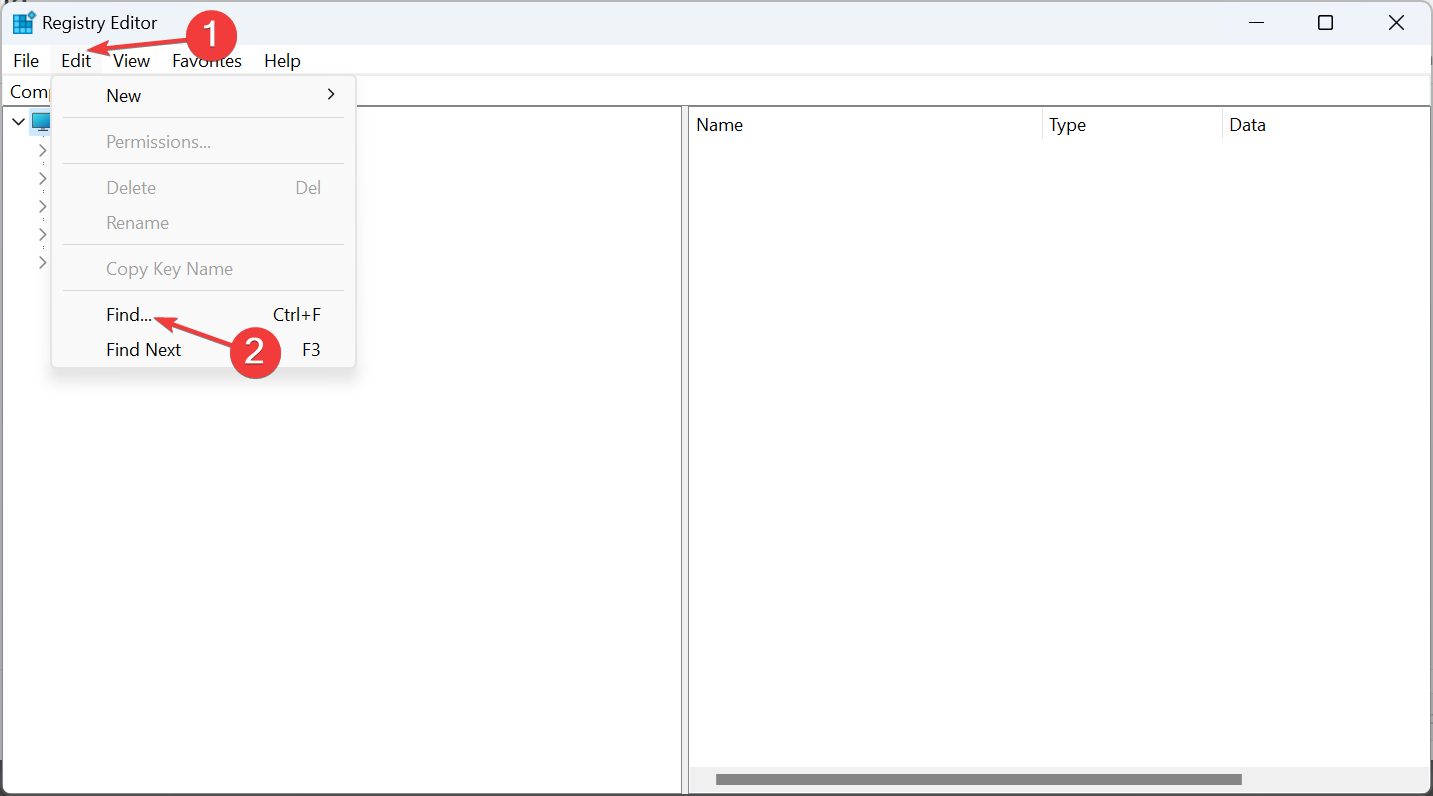Viewport: 1433px width, 796px height.
Task: Click the submenu arrow next to New
Action: [331, 95]
